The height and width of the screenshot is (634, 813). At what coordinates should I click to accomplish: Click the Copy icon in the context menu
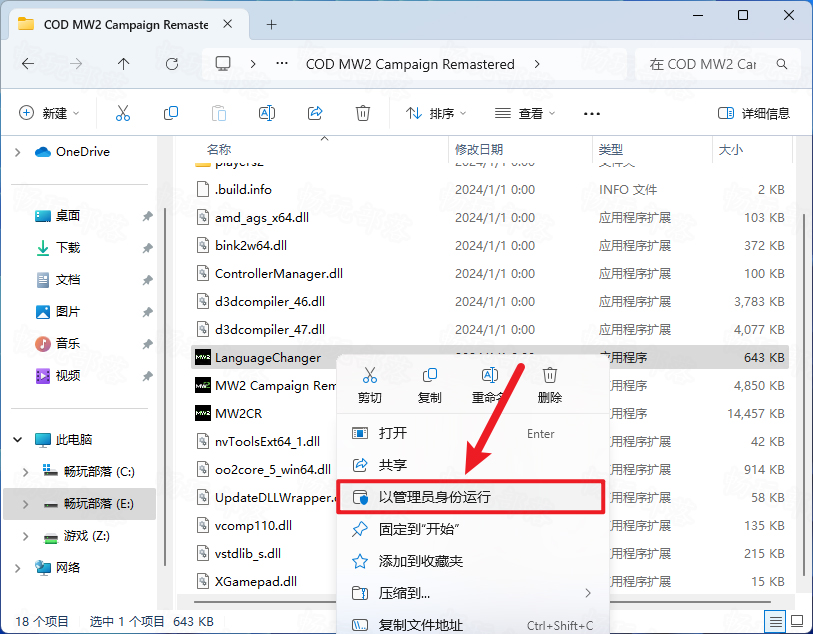click(430, 375)
